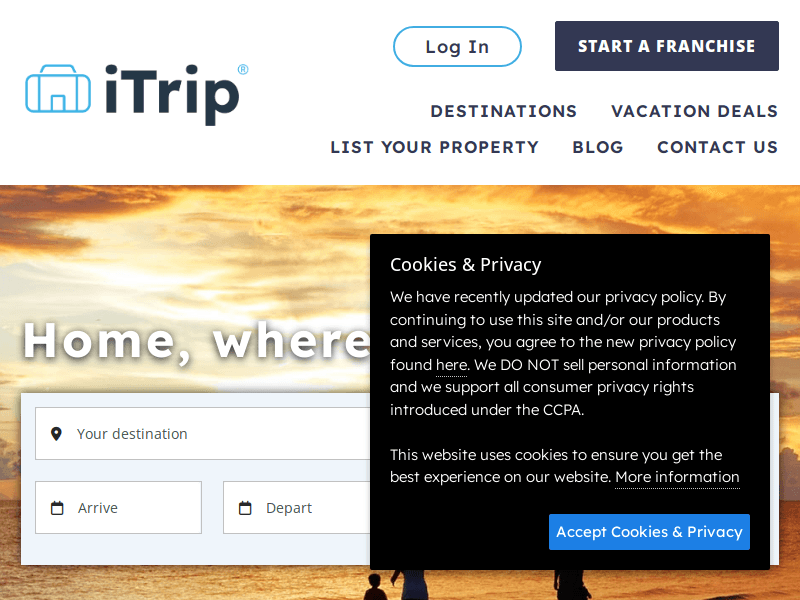This screenshot has height=600, width=800.
Task: Open the Destinations menu item
Action: [x=503, y=111]
